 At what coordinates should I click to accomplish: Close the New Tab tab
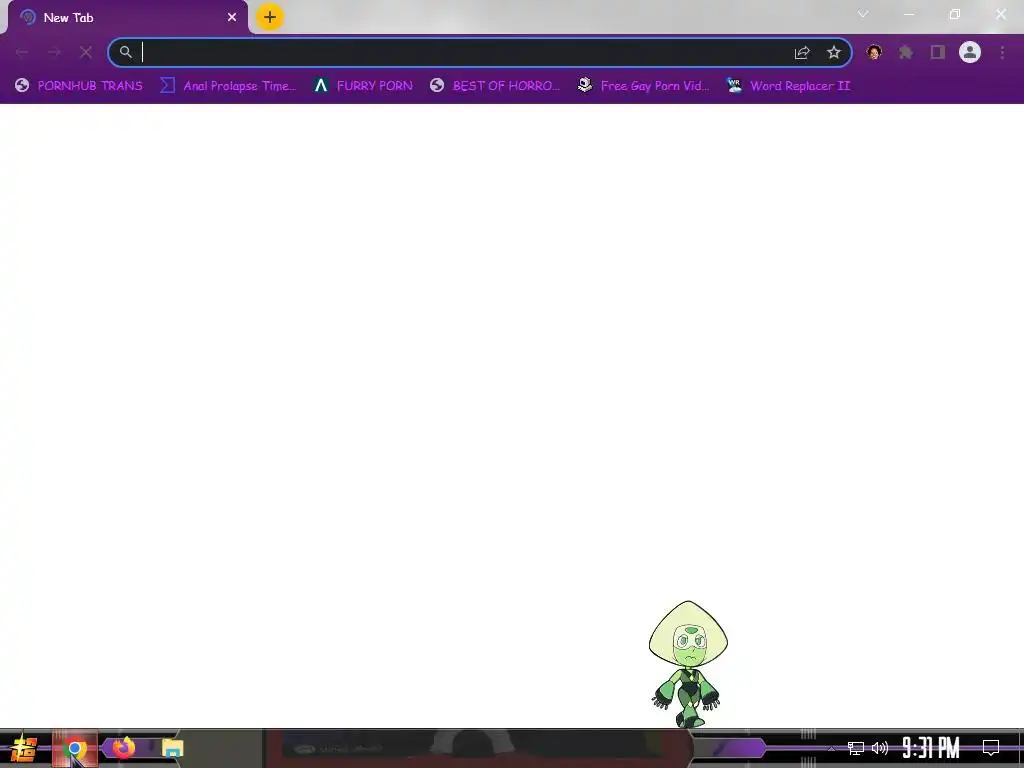[232, 17]
